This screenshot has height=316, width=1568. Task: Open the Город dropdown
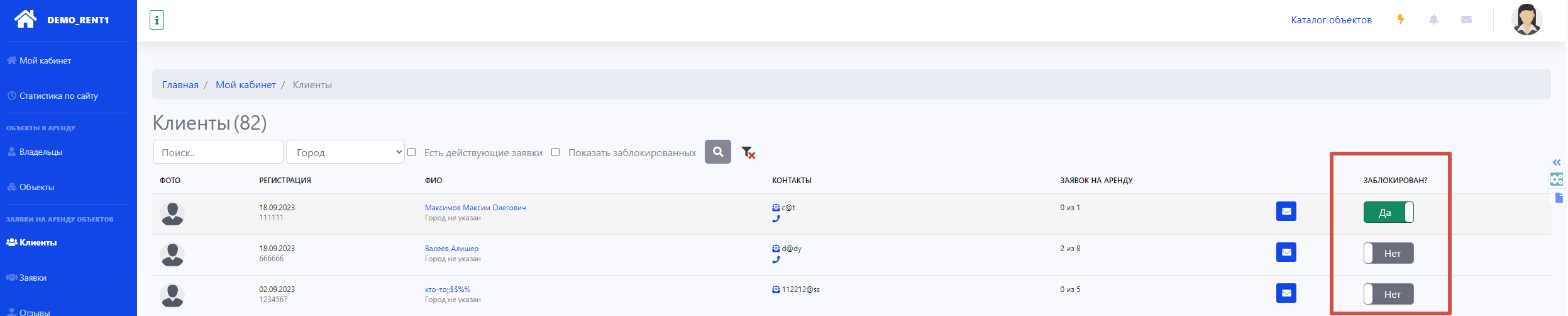coord(345,152)
